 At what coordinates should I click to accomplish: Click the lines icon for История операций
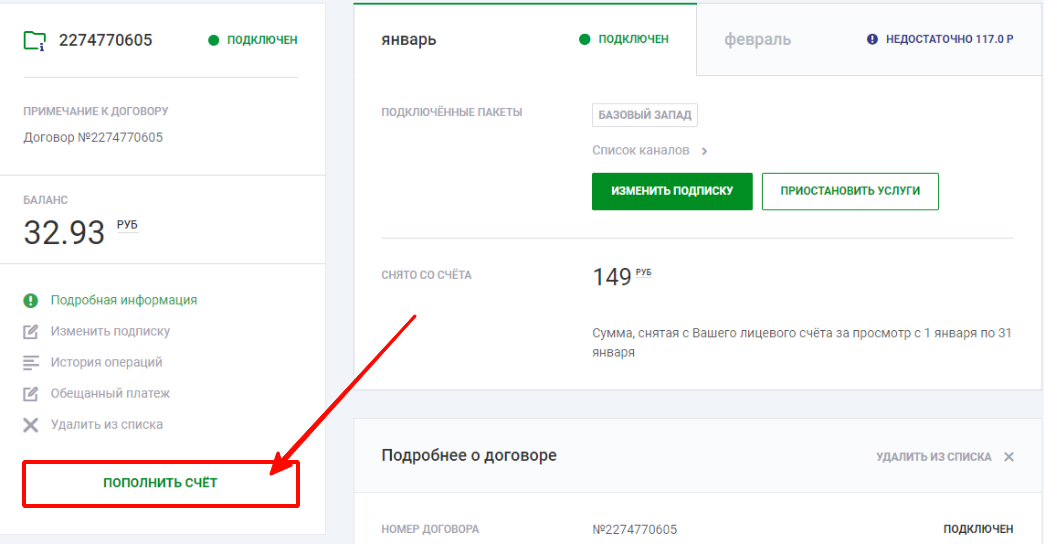[x=31, y=362]
